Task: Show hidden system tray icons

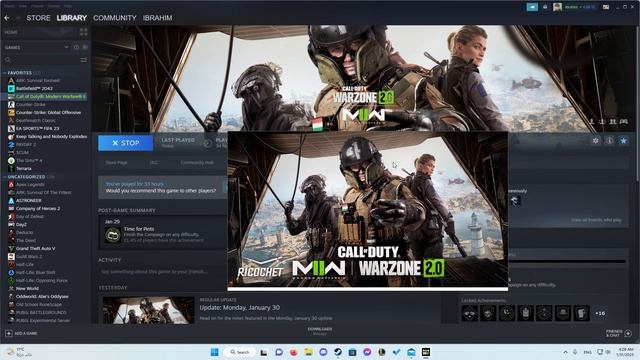Action: pyautogui.click(x=565, y=352)
